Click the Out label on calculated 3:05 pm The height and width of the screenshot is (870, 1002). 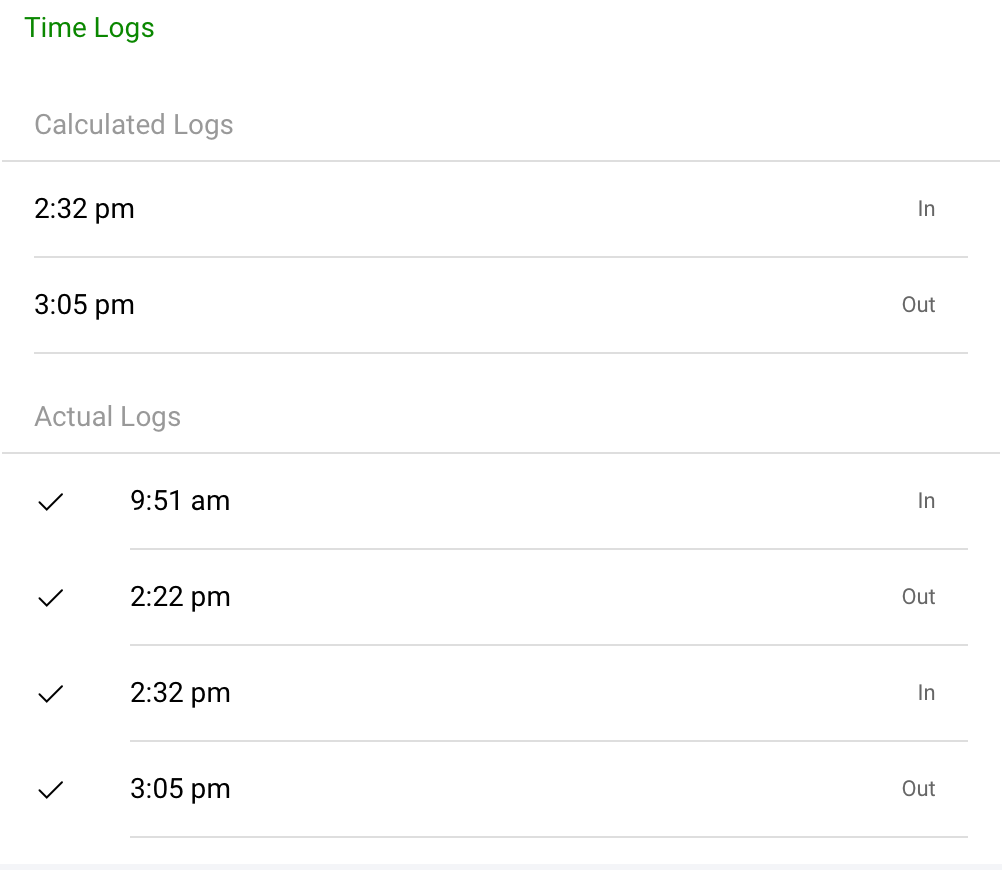click(x=918, y=305)
